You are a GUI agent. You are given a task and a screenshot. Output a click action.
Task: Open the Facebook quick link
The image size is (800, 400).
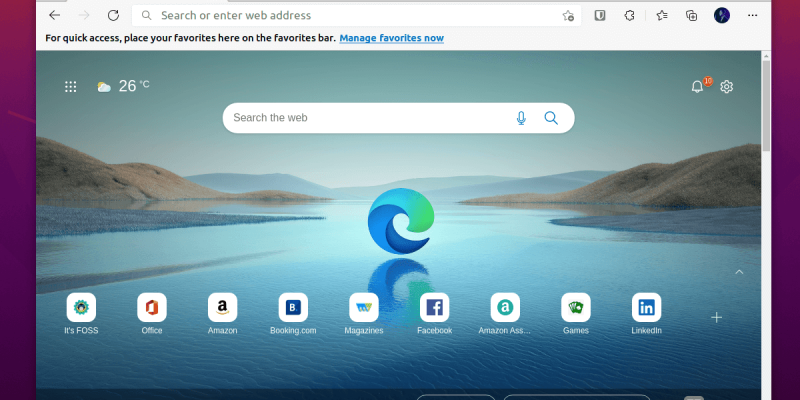[434, 313]
